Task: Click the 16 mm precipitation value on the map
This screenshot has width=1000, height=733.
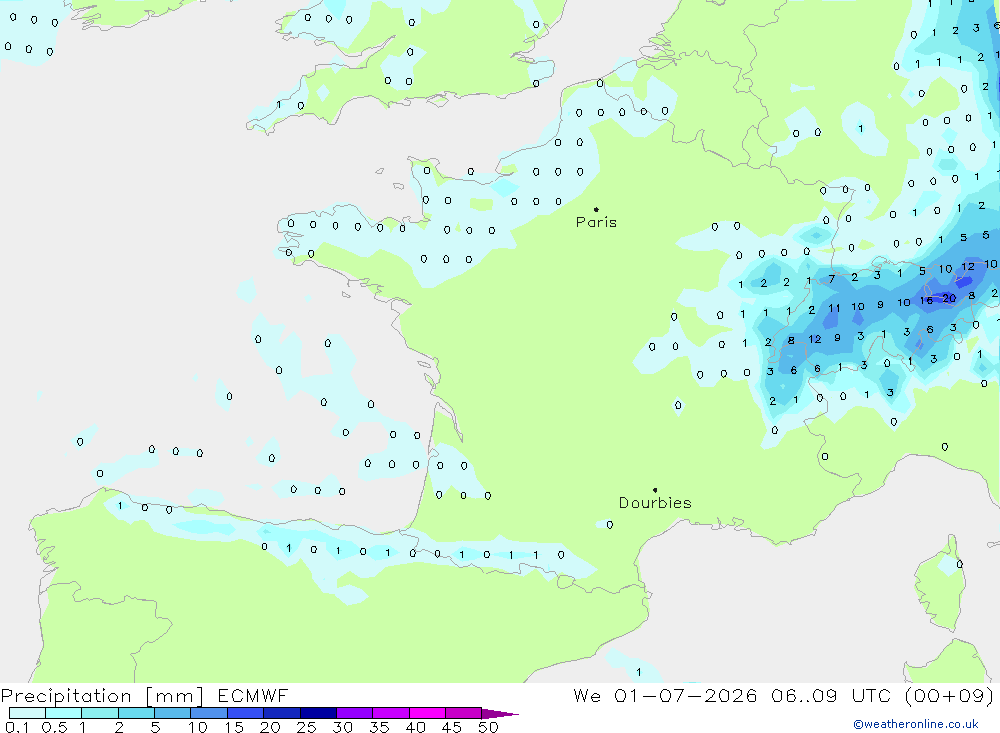Action: tap(926, 300)
